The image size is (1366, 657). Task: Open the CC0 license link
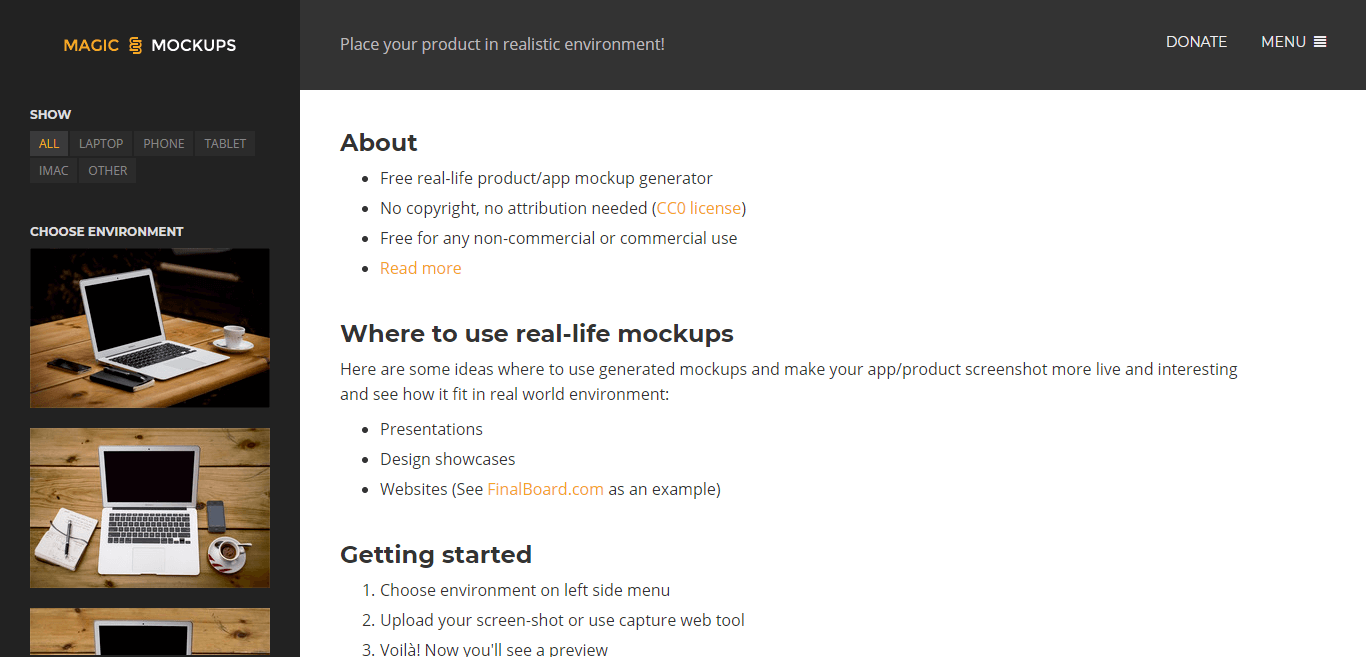click(699, 208)
